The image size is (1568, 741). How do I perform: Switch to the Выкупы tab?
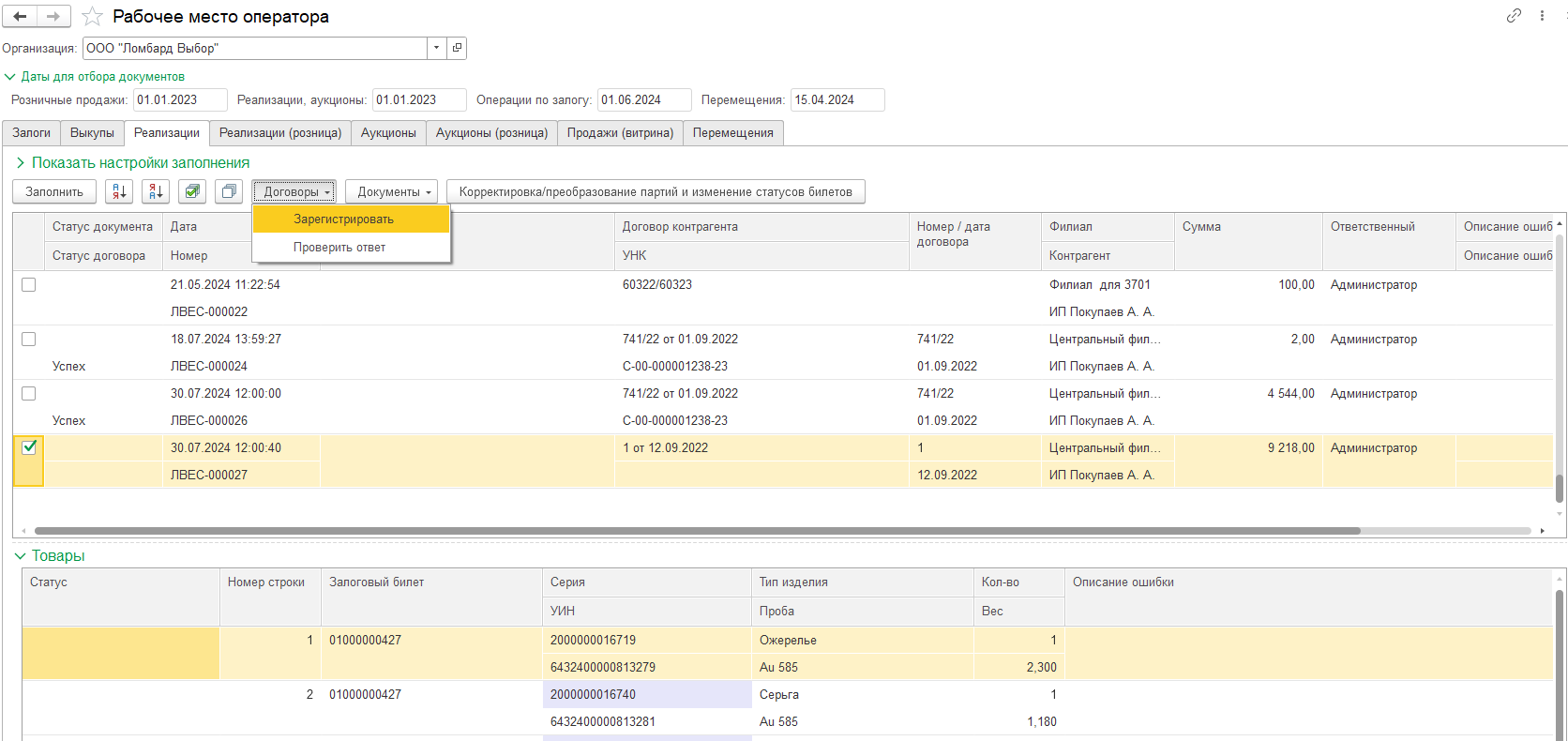pyautogui.click(x=92, y=133)
